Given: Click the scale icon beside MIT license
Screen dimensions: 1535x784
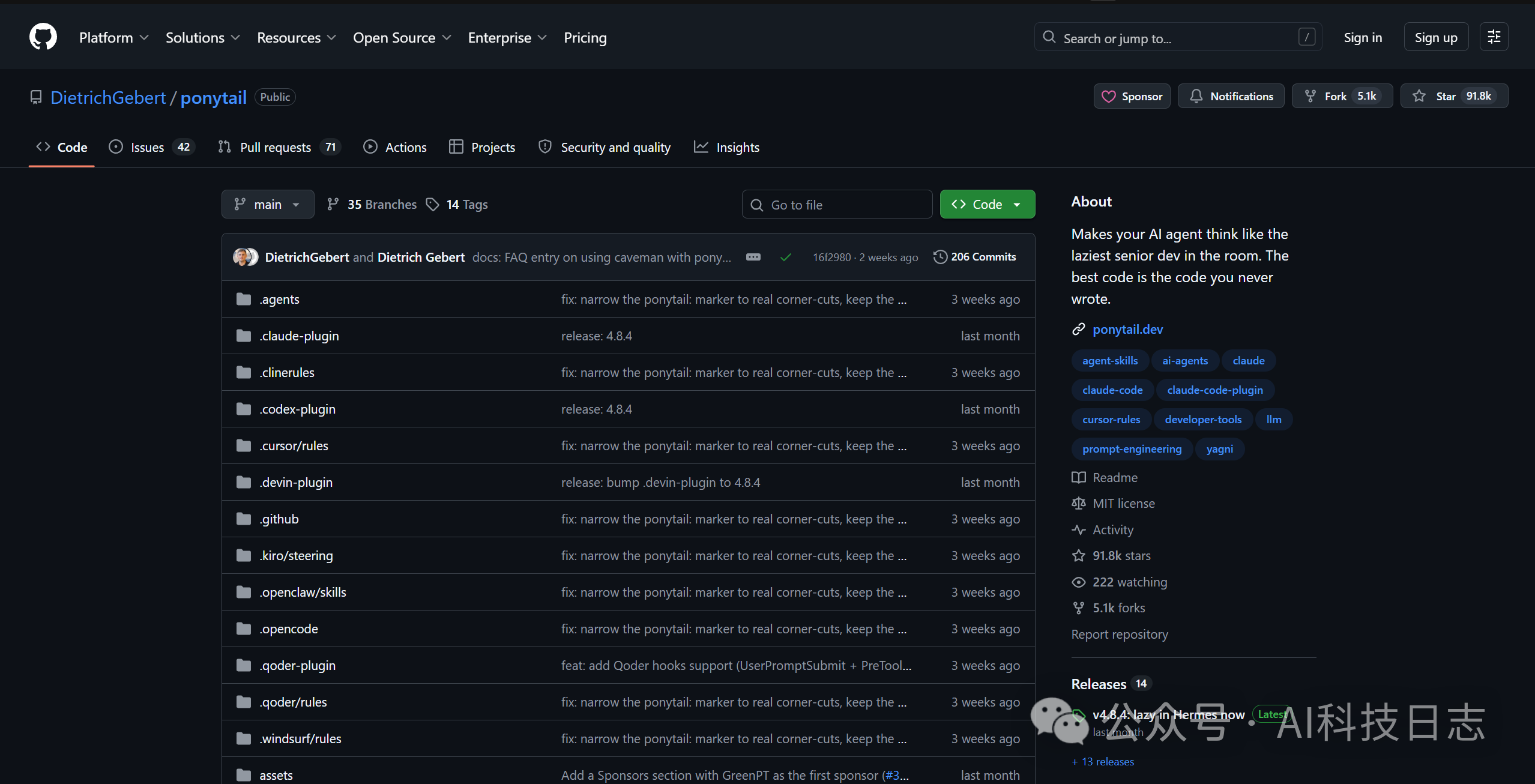Looking at the screenshot, I should [1078, 503].
